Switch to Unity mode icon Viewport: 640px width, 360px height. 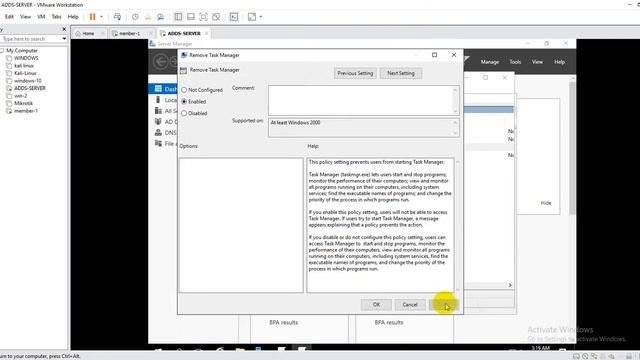click(x=216, y=17)
